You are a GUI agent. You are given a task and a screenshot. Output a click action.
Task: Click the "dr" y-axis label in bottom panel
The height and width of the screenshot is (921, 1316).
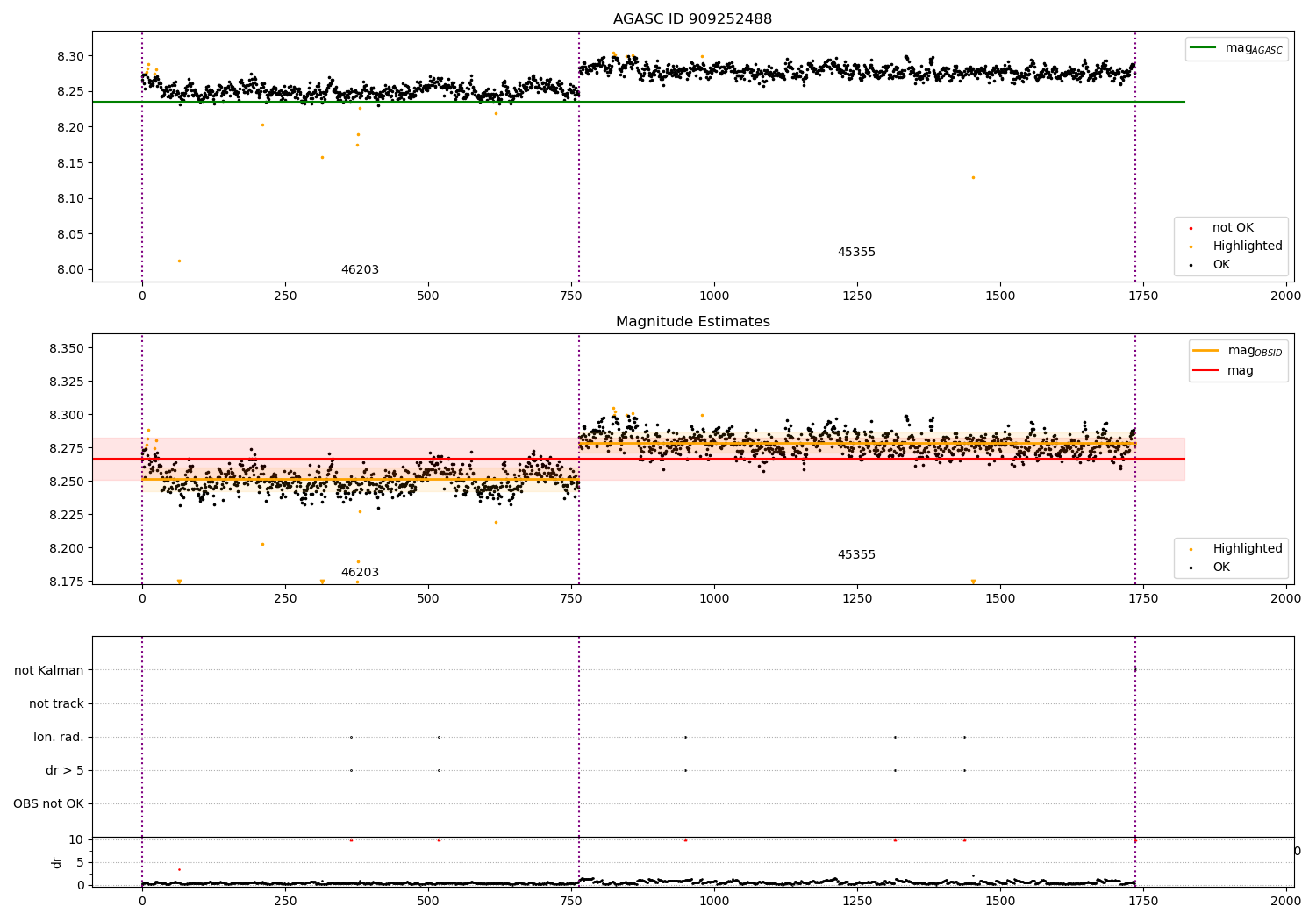click(57, 862)
